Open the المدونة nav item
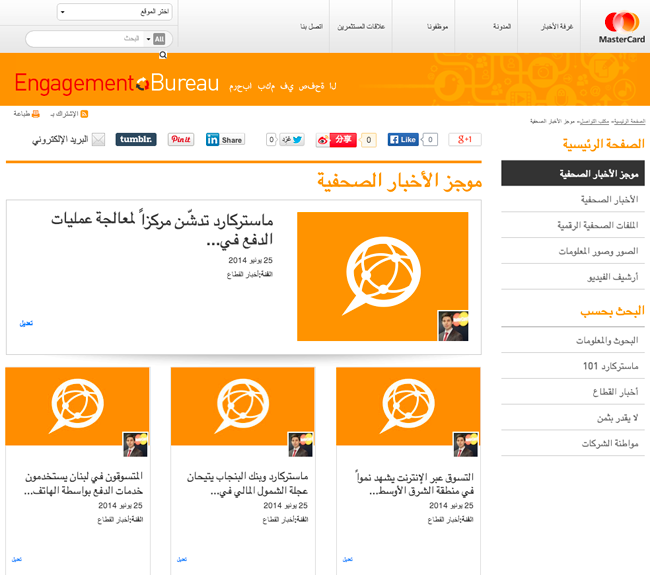650x575 pixels. pyautogui.click(x=502, y=27)
